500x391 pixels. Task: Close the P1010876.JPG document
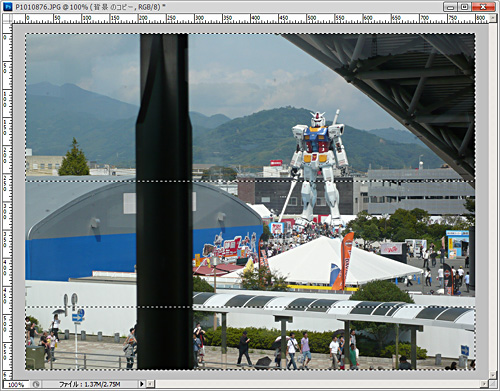click(x=483, y=7)
